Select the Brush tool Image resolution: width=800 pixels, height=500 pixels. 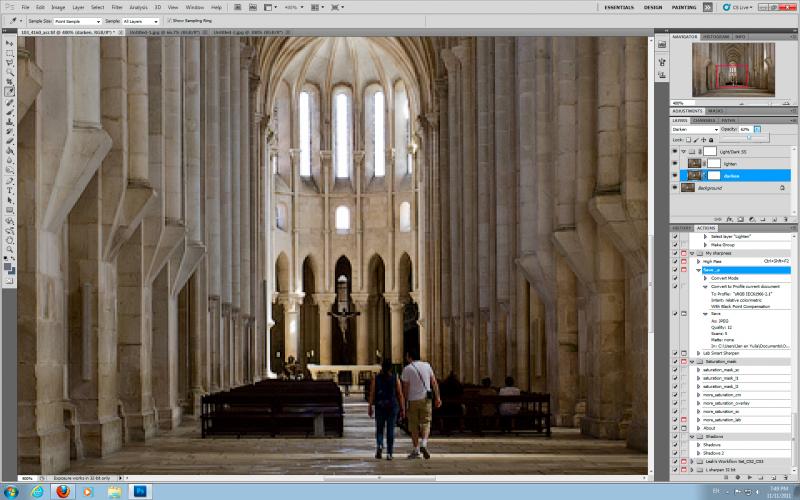pyautogui.click(x=9, y=113)
